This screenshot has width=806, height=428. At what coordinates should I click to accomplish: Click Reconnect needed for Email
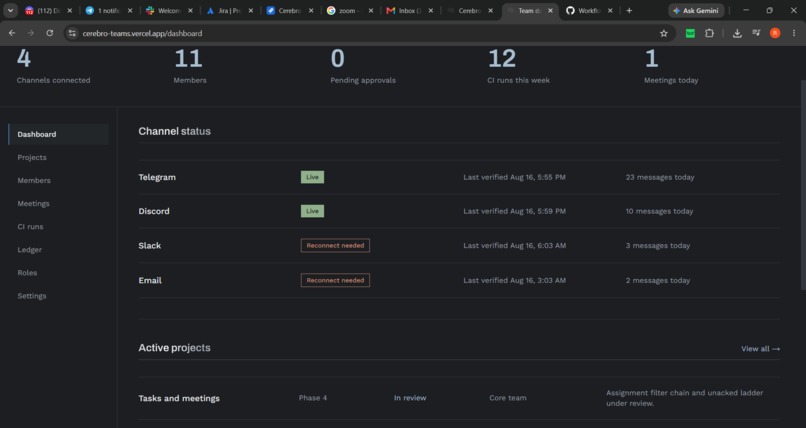pos(335,281)
